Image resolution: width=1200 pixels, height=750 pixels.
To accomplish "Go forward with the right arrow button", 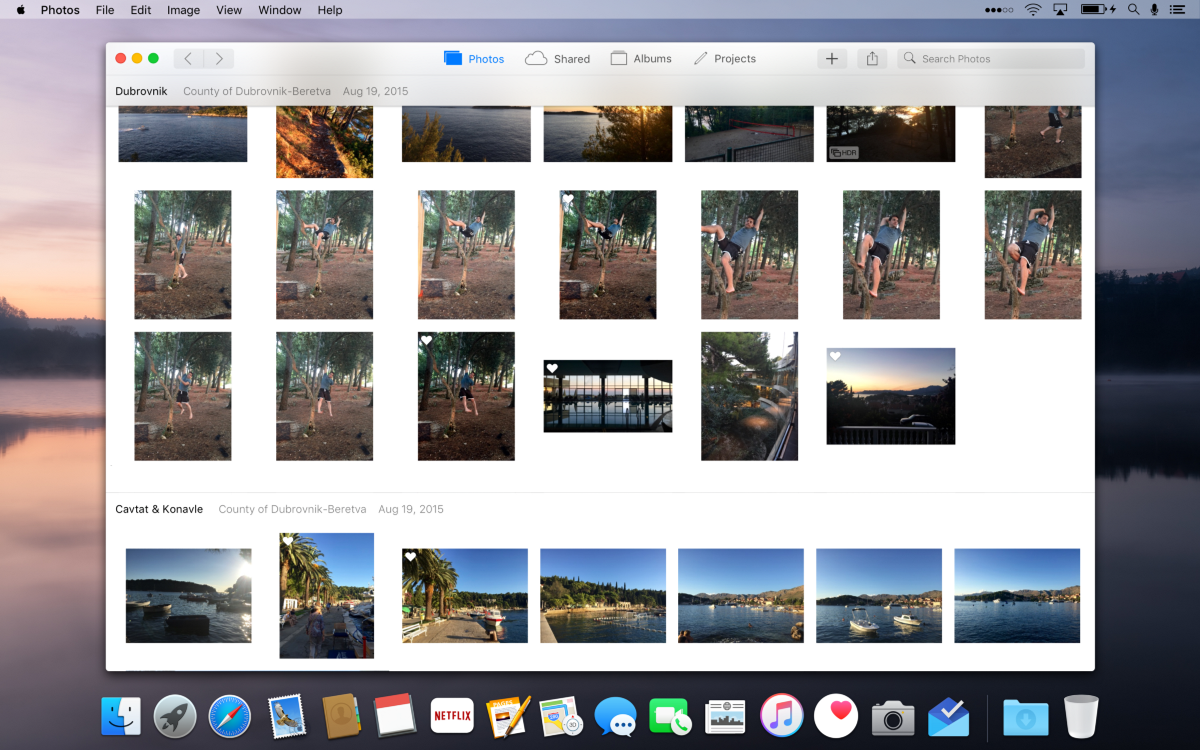I will (x=219, y=59).
